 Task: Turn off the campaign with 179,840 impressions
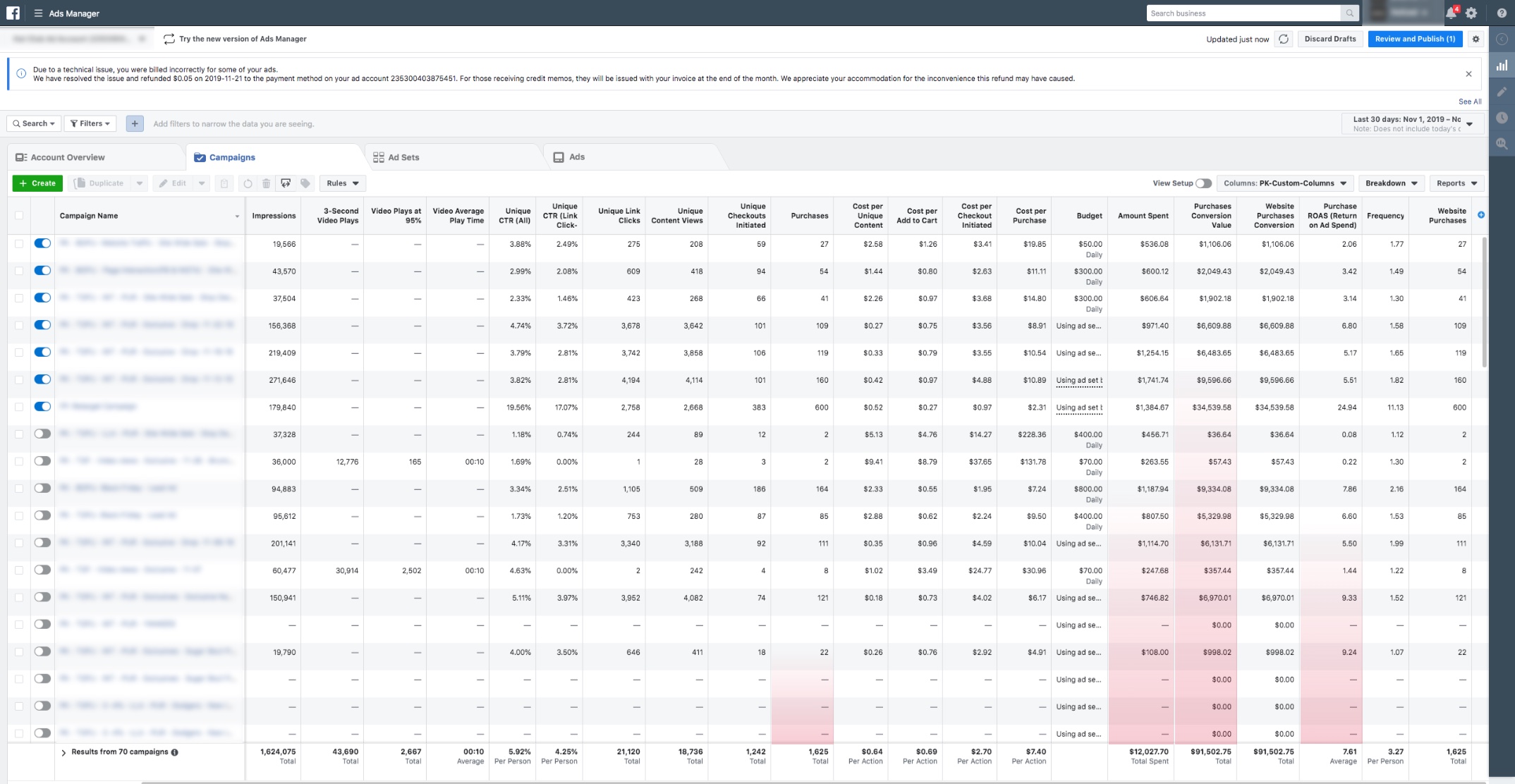(x=42, y=406)
